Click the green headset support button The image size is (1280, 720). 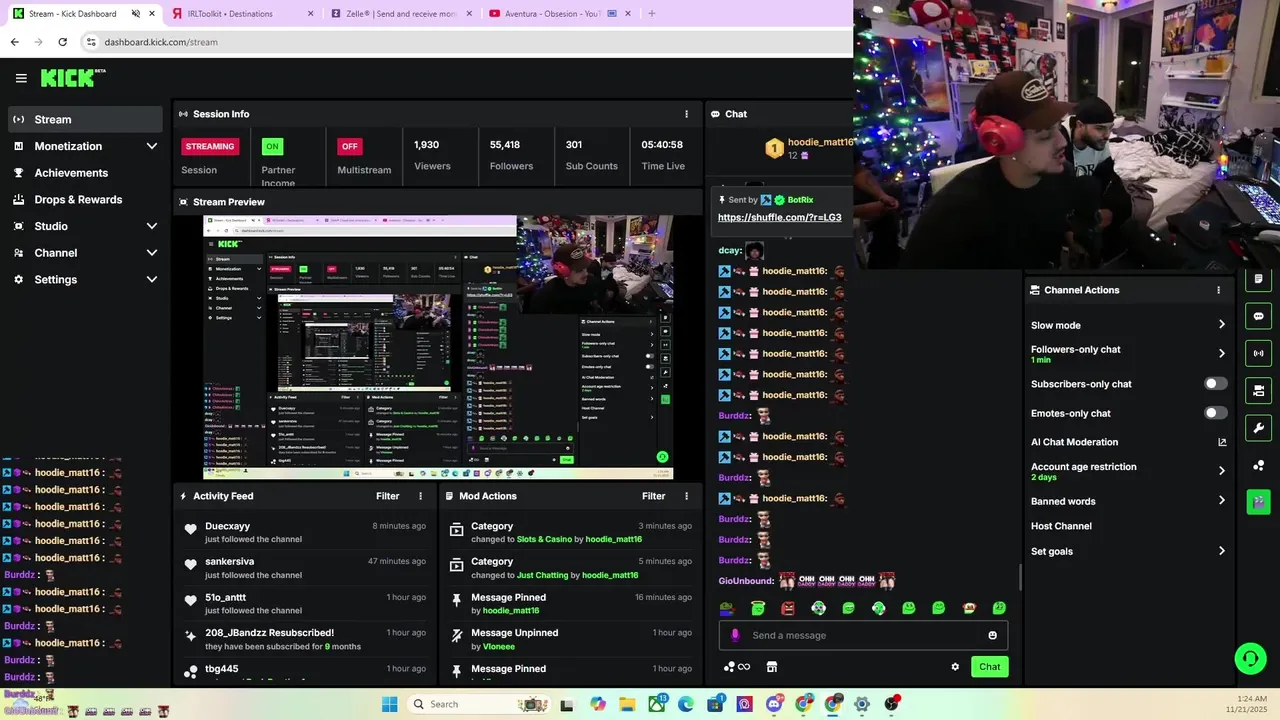point(1250,658)
